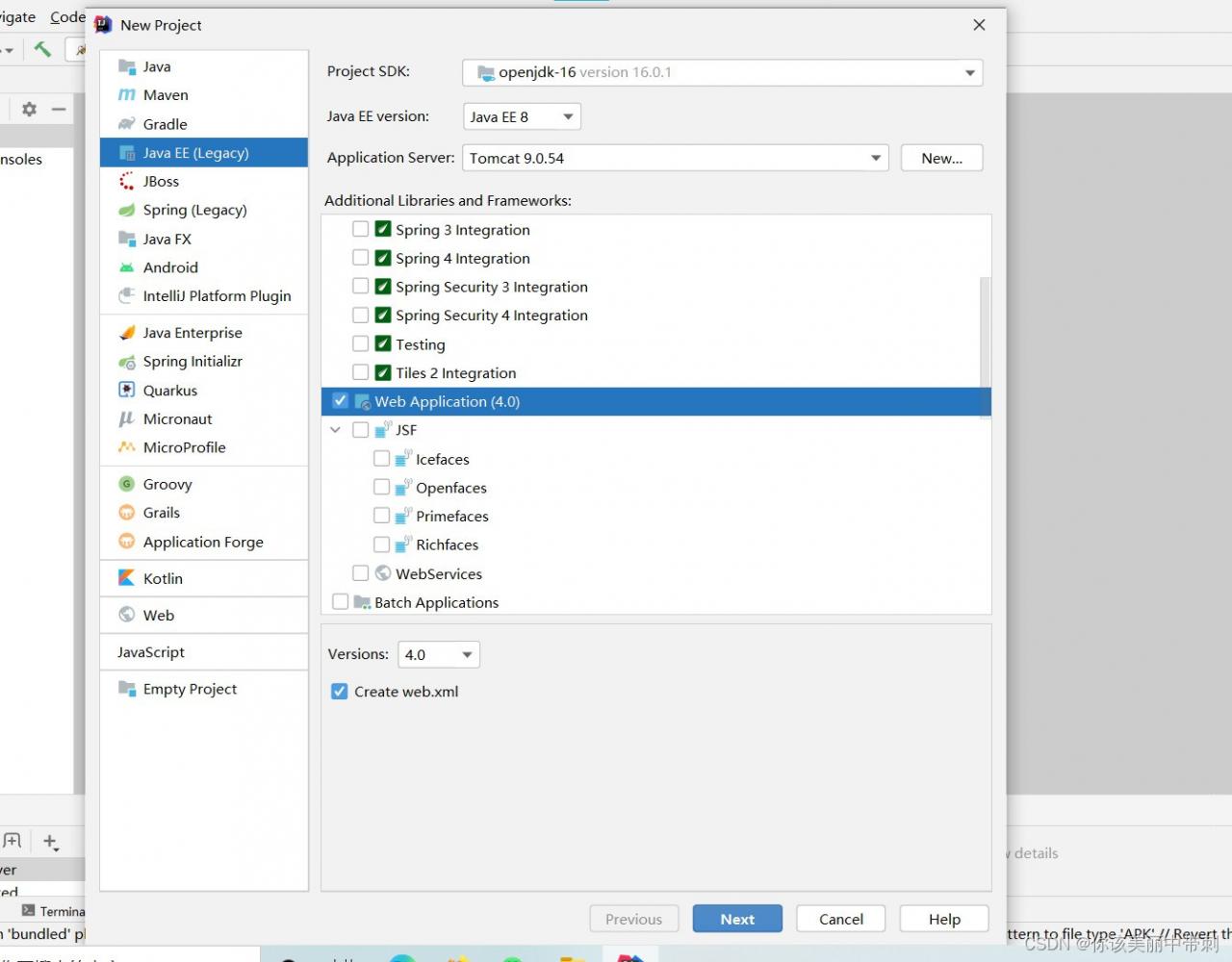Click the Help button

tap(944, 919)
